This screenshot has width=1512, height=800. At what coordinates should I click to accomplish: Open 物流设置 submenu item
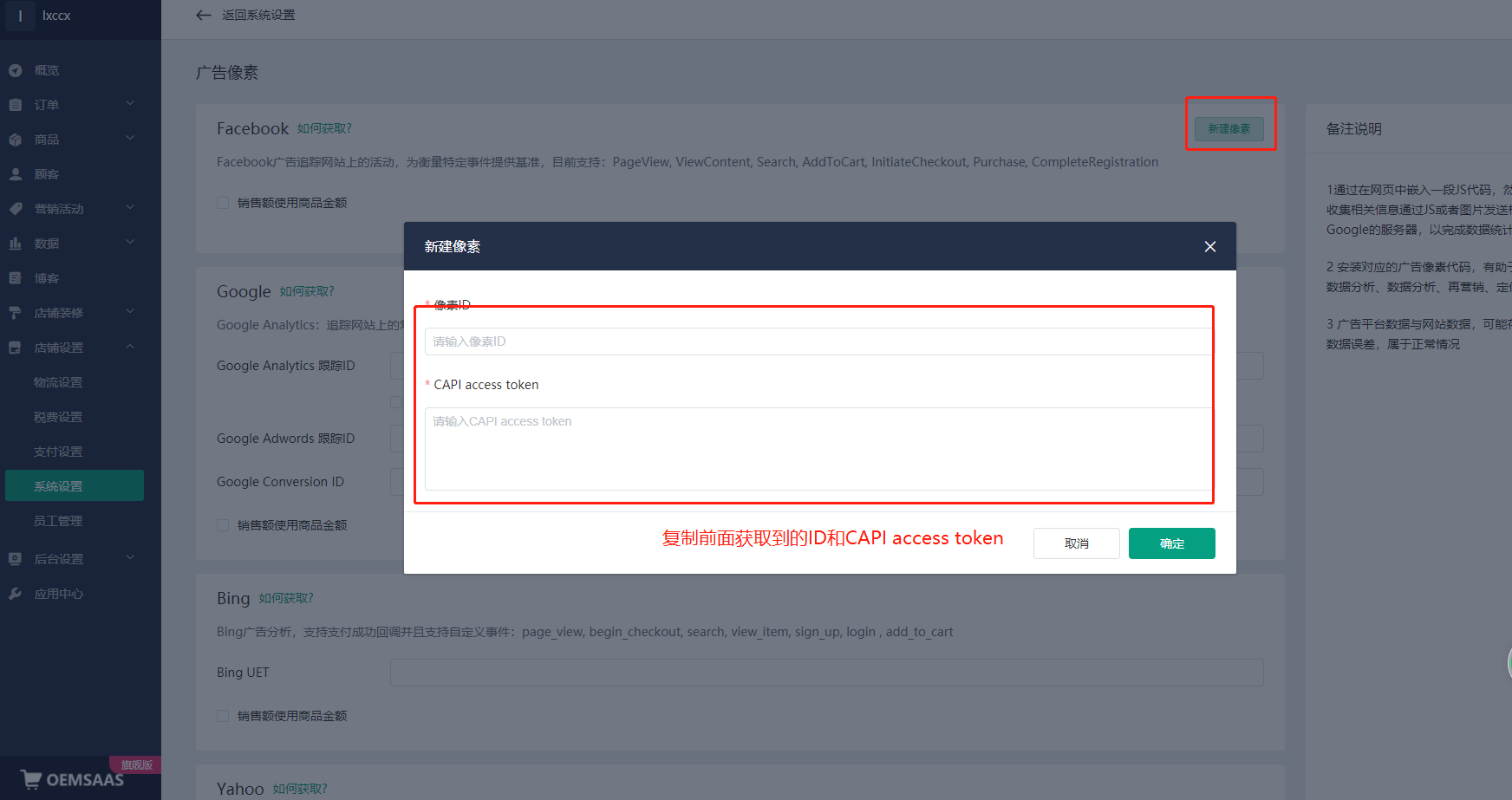(58, 382)
